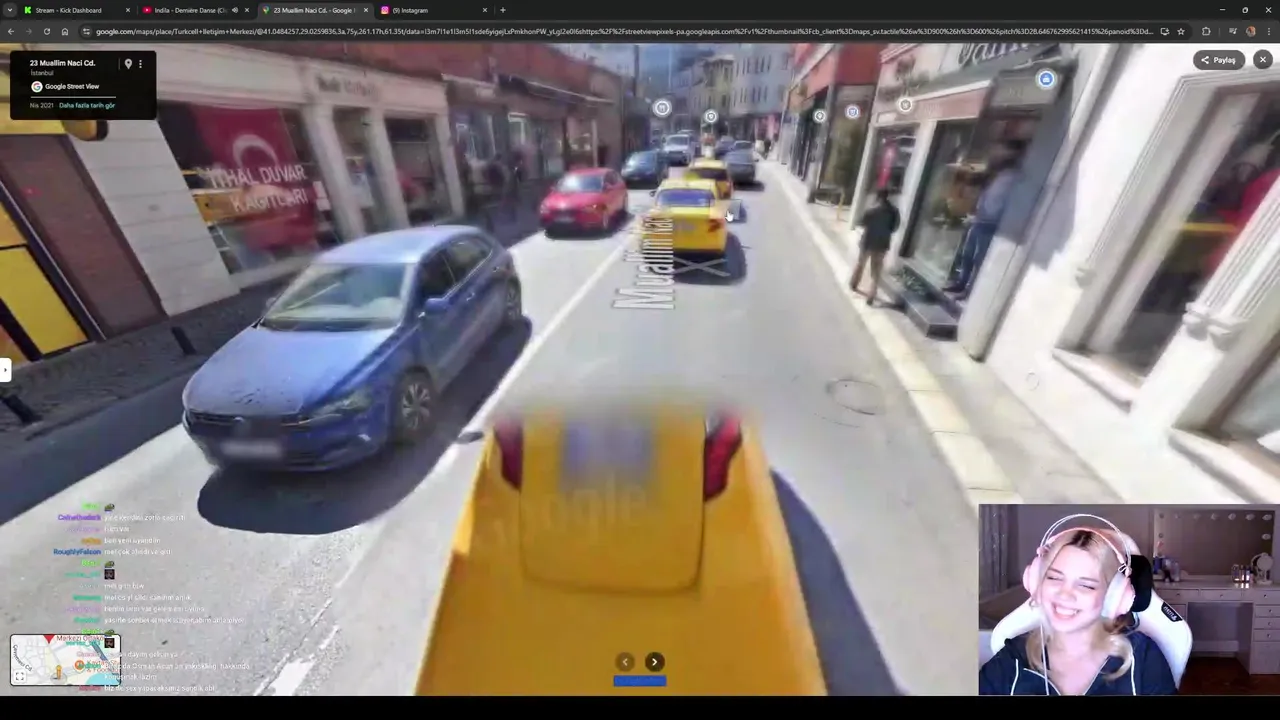Close Street View with the X button
The width and height of the screenshot is (1280, 720).
click(x=1263, y=60)
